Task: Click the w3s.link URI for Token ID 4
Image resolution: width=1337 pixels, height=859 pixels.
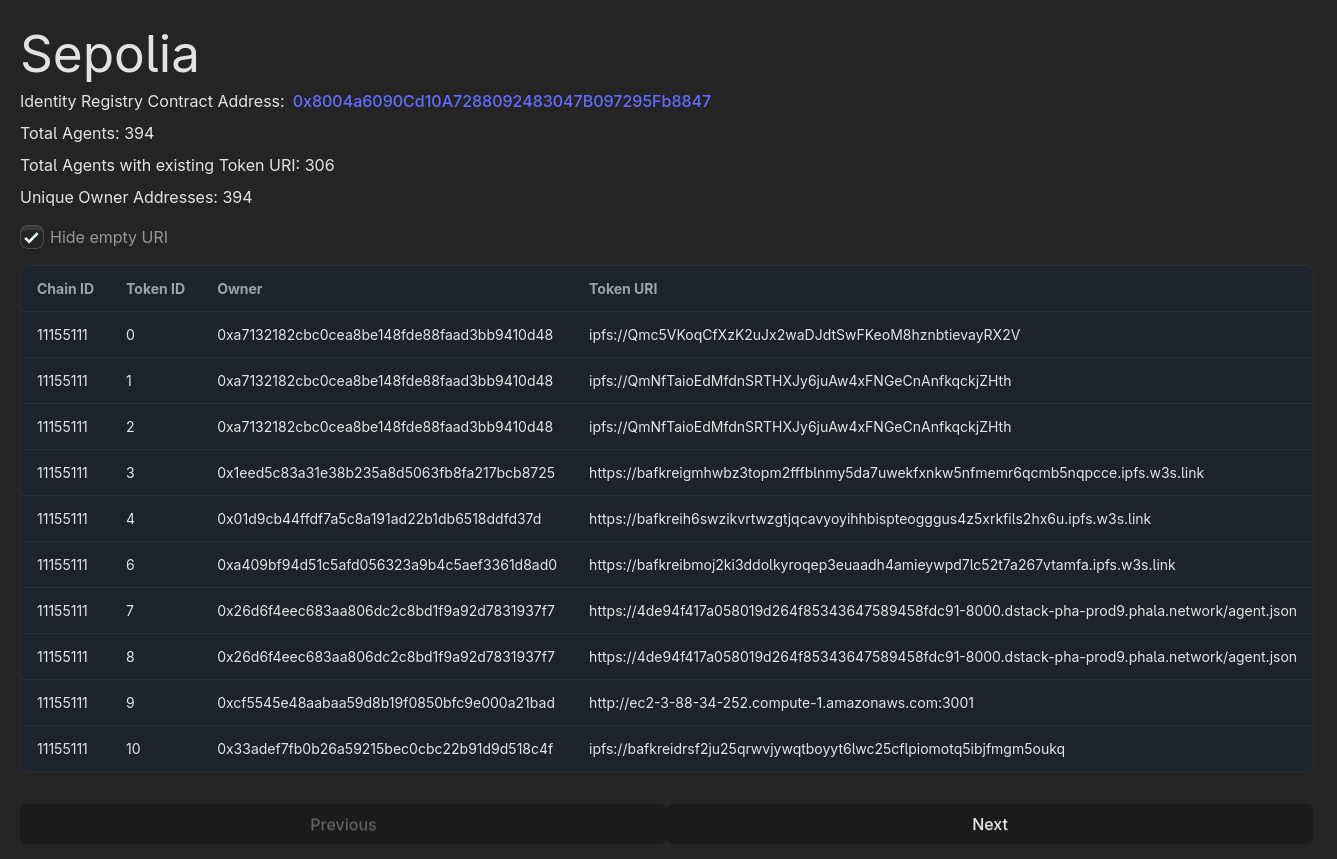Action: coord(869,519)
